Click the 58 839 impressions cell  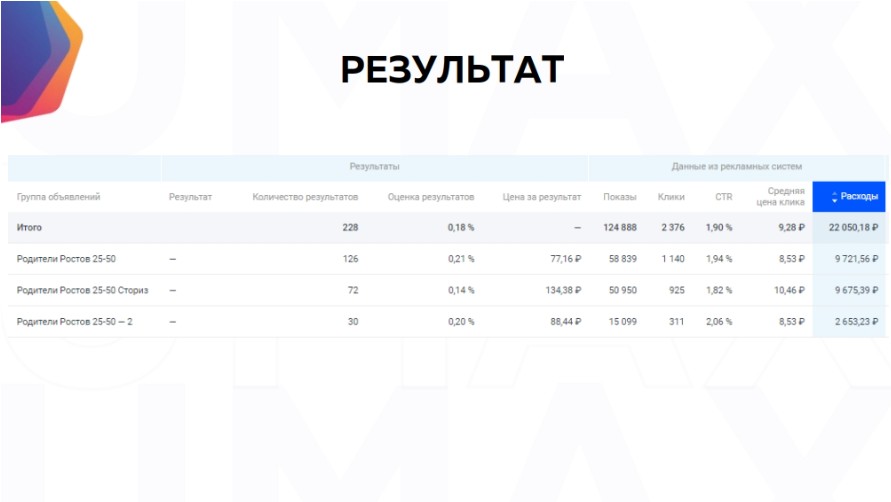click(622, 259)
